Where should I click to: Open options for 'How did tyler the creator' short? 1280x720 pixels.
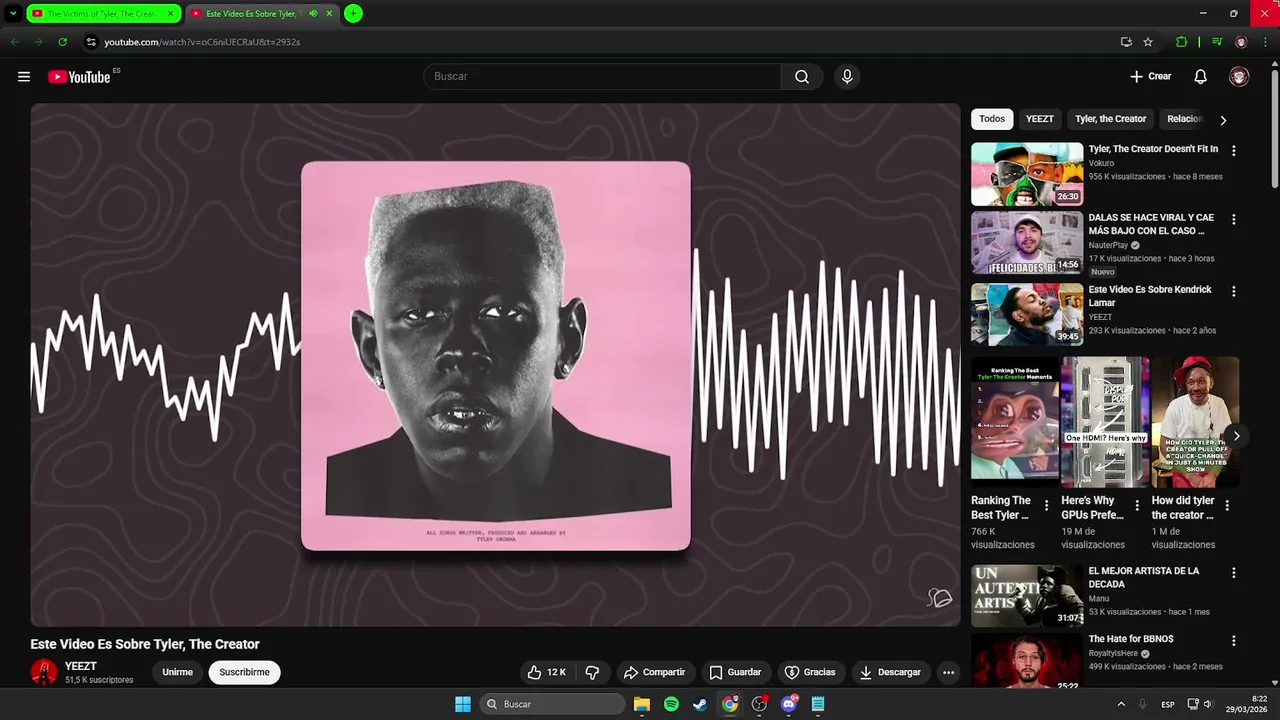pos(1227,506)
